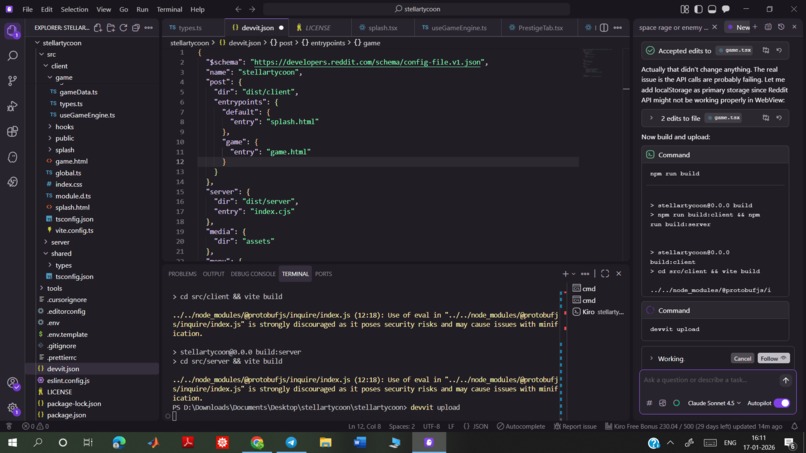
Task: Open notifications bell in status bar
Action: point(794,426)
